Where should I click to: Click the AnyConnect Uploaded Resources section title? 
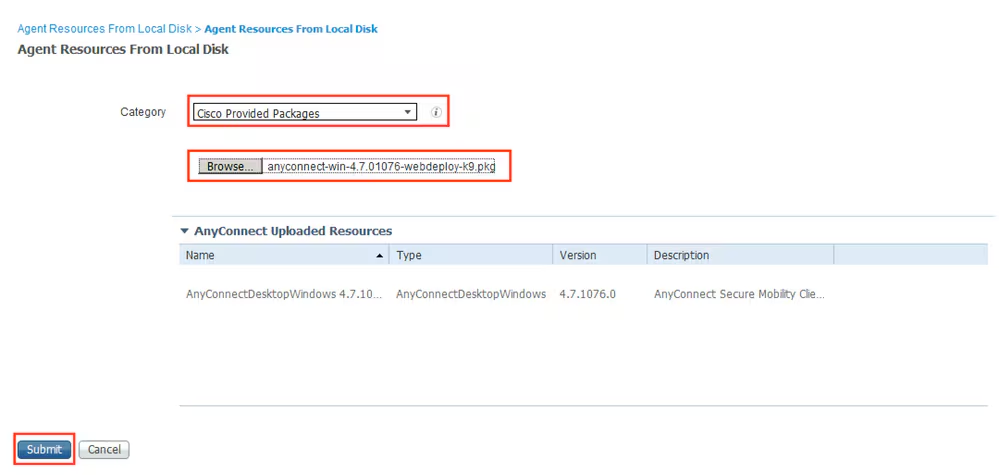tap(292, 231)
